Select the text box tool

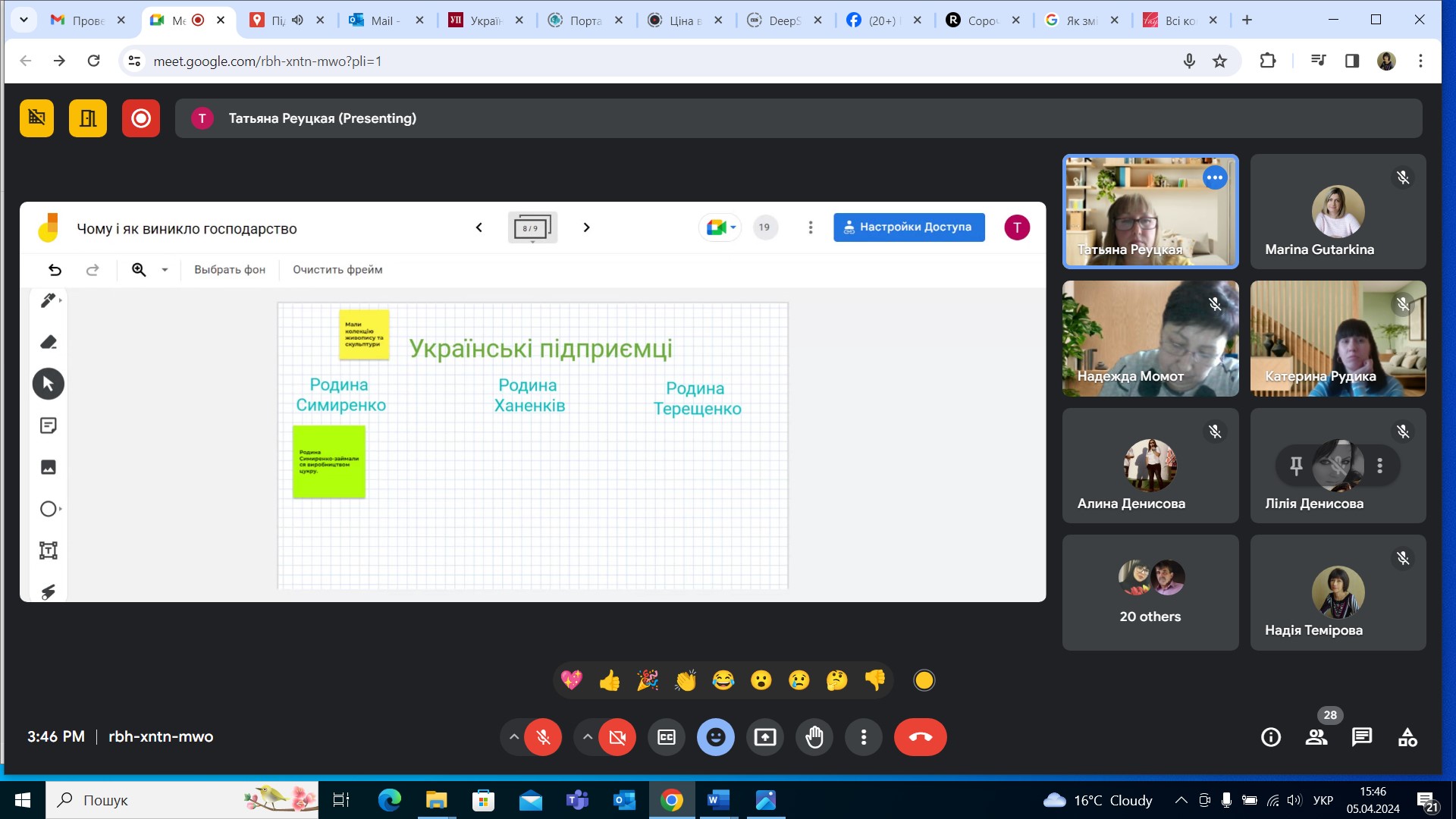pos(49,551)
